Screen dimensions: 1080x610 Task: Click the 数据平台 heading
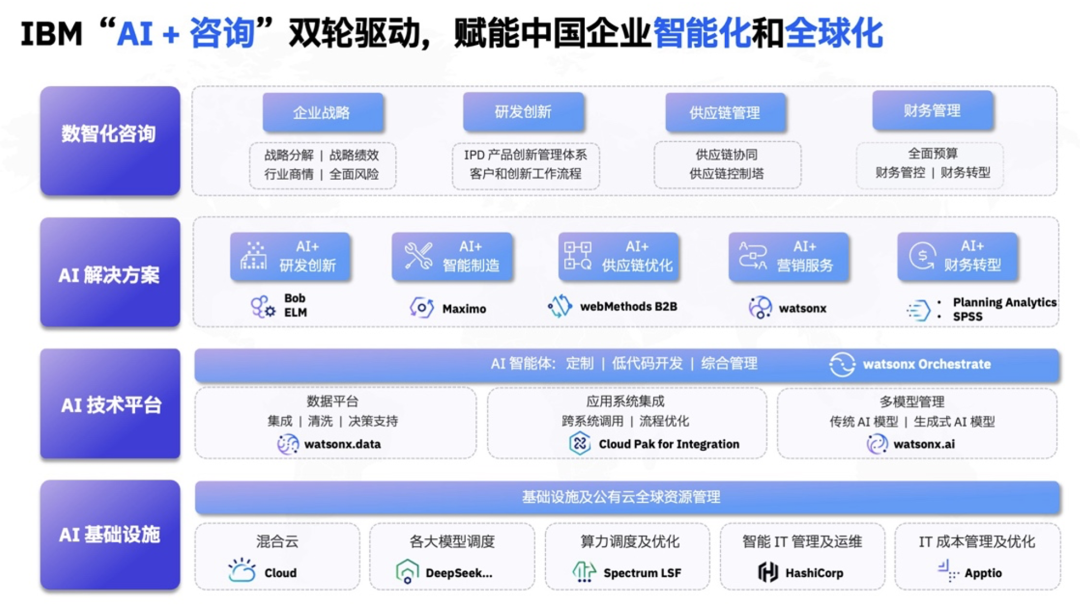click(333, 401)
